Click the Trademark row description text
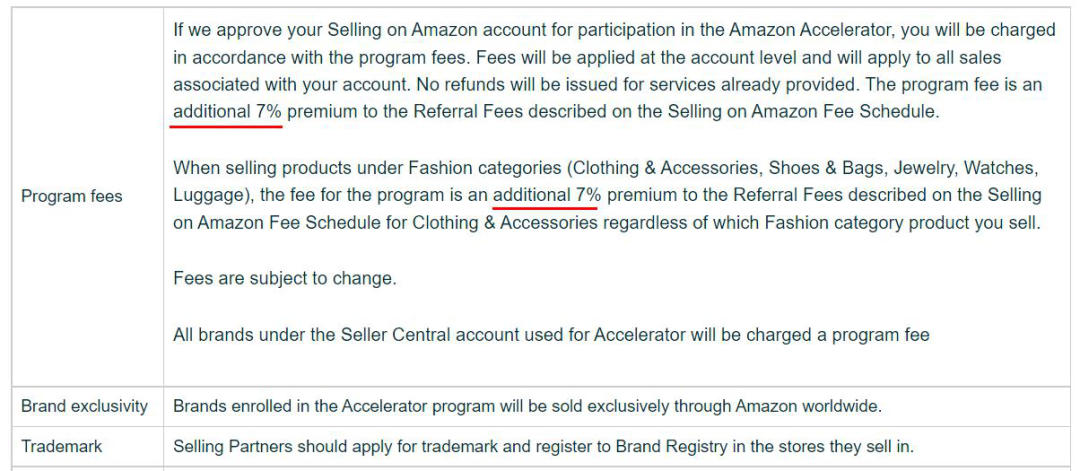This screenshot has width=1080, height=471. 543,446
